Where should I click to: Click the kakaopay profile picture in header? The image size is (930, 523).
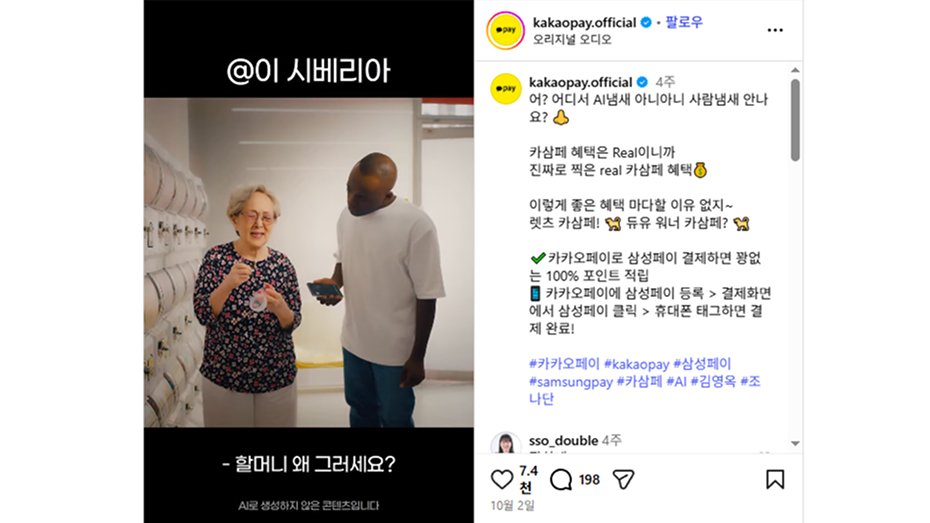tap(505, 30)
